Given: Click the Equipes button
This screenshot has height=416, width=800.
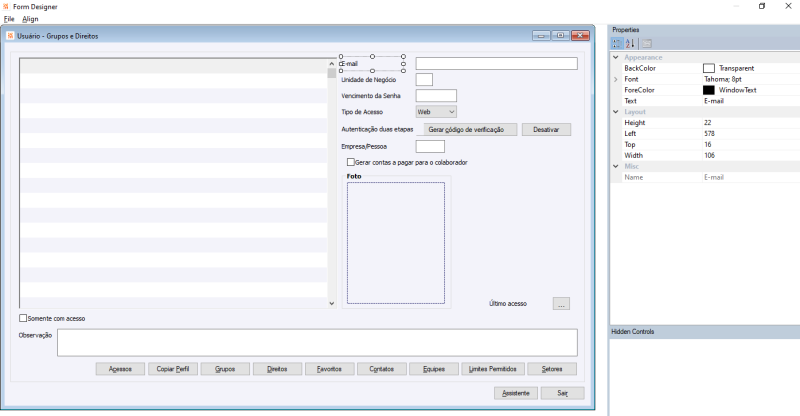Looking at the screenshot, I should coord(434,369).
